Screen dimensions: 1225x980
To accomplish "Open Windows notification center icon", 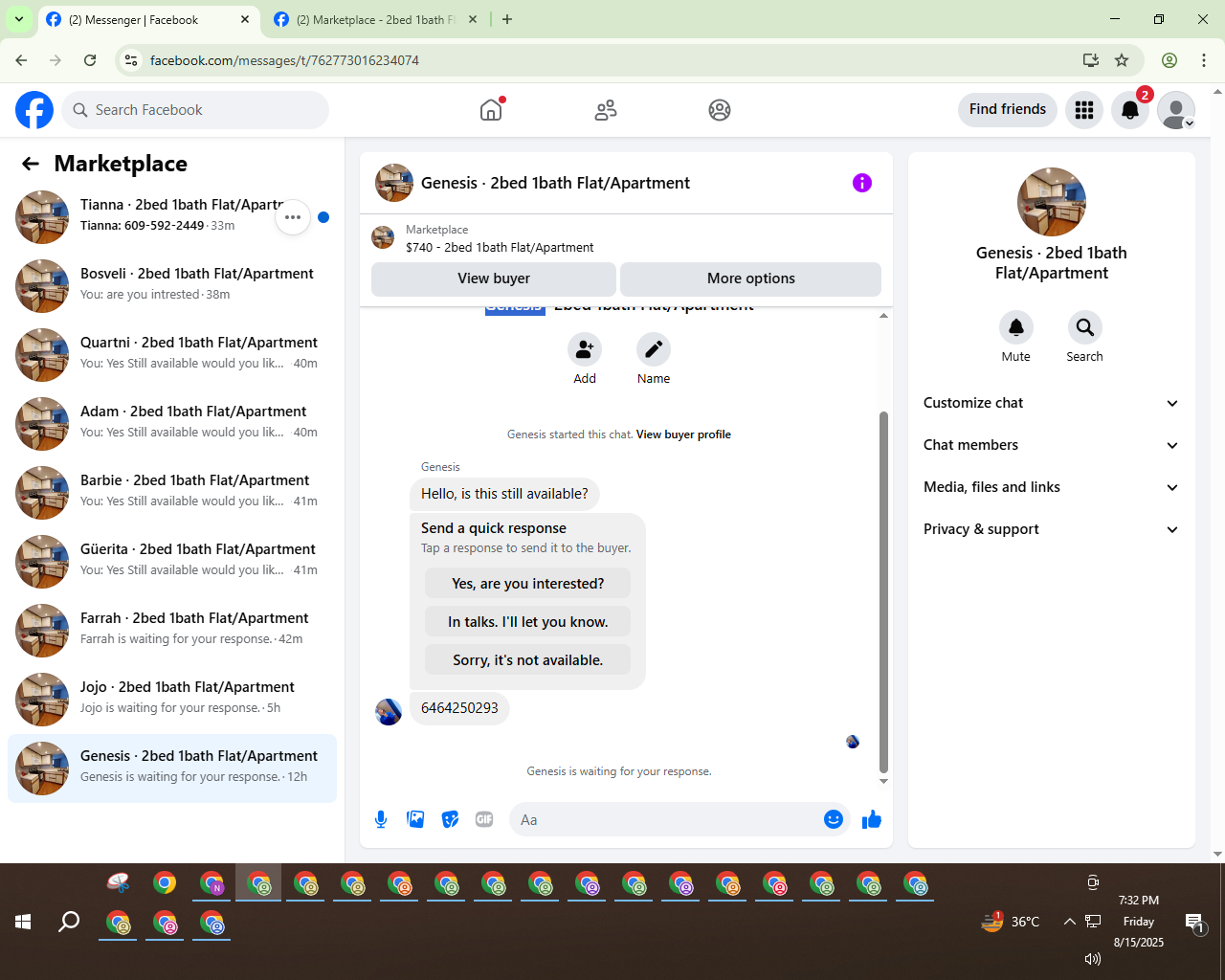I will [1195, 923].
